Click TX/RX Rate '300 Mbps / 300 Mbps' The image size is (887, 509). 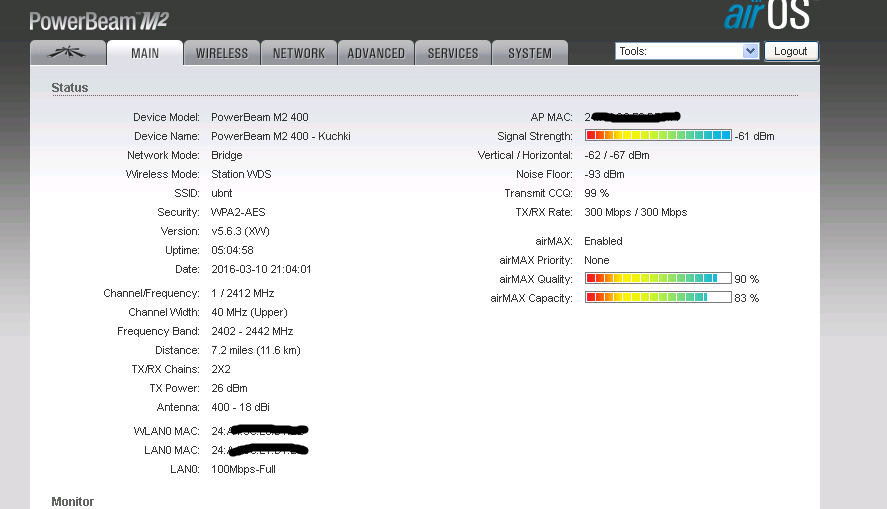click(x=635, y=212)
